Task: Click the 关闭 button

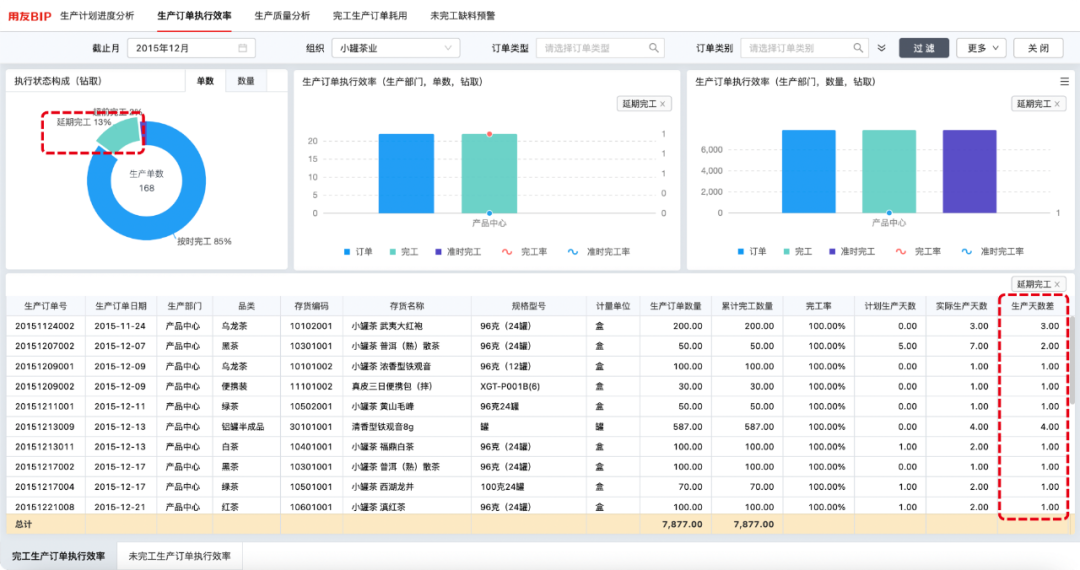Action: 1038,48
